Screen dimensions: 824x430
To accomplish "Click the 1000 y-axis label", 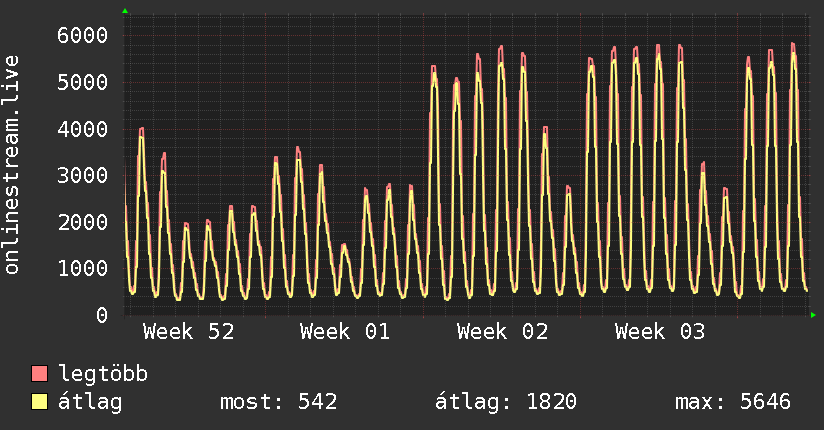I will tap(83, 269).
